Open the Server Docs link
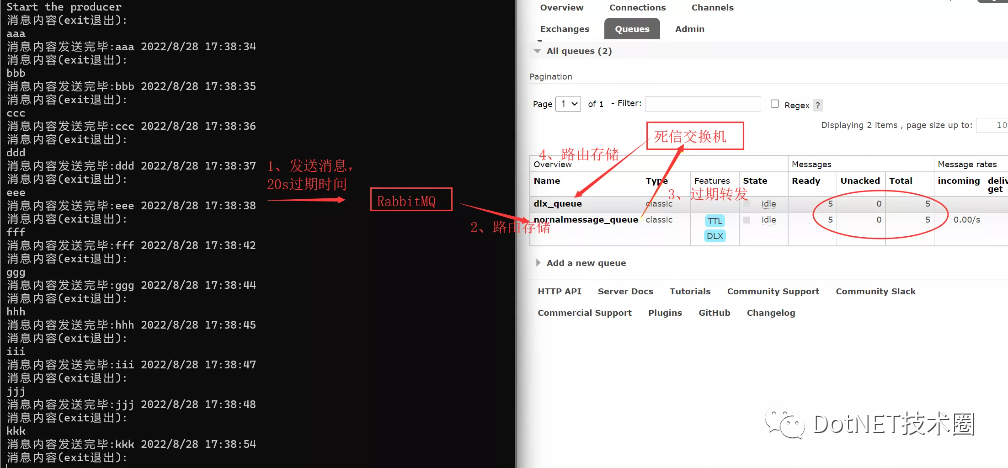1008x468 pixels. tap(626, 291)
